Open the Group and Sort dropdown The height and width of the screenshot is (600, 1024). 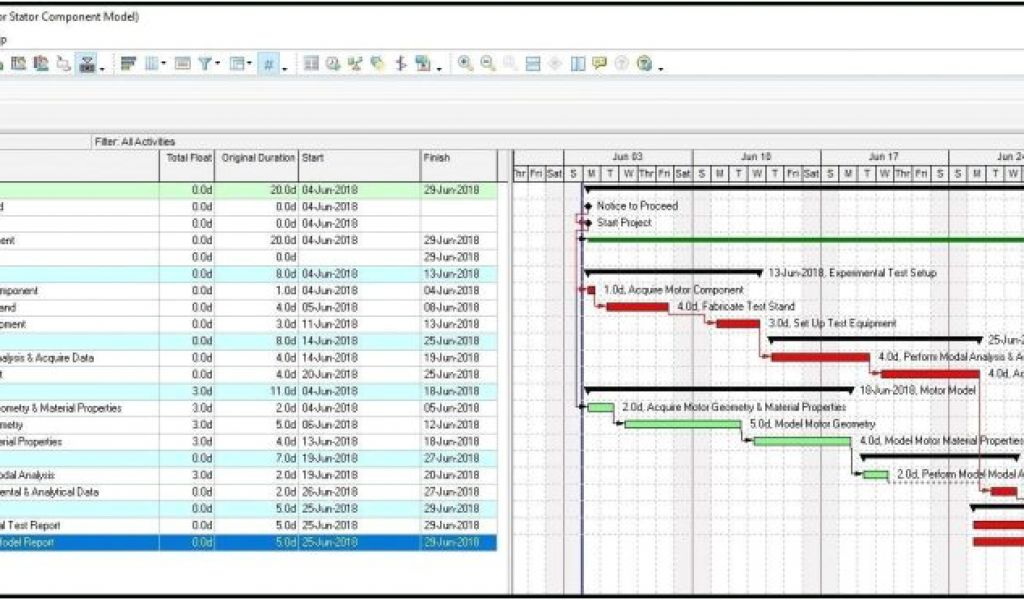(x=240, y=64)
